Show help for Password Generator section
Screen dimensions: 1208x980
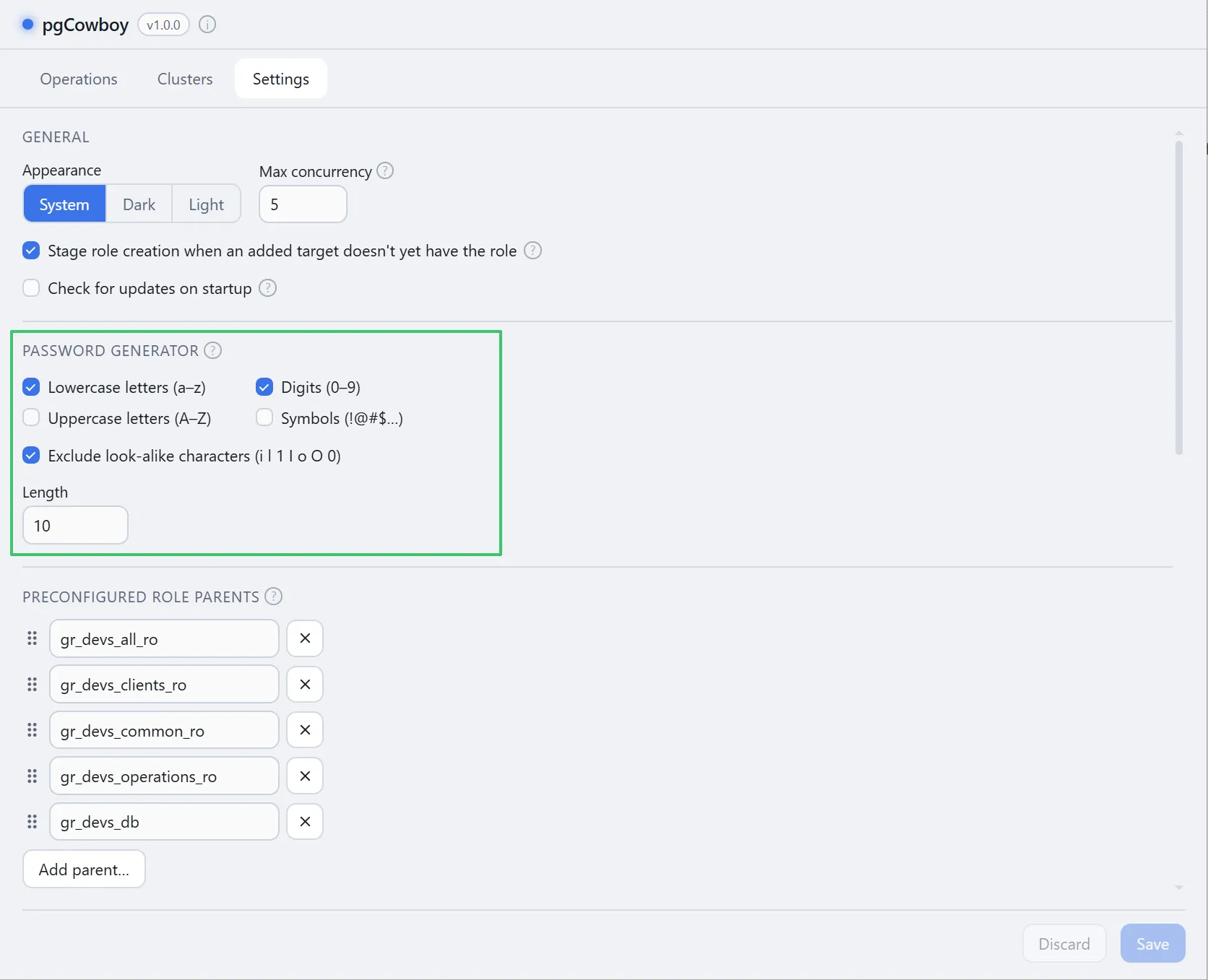click(x=212, y=350)
